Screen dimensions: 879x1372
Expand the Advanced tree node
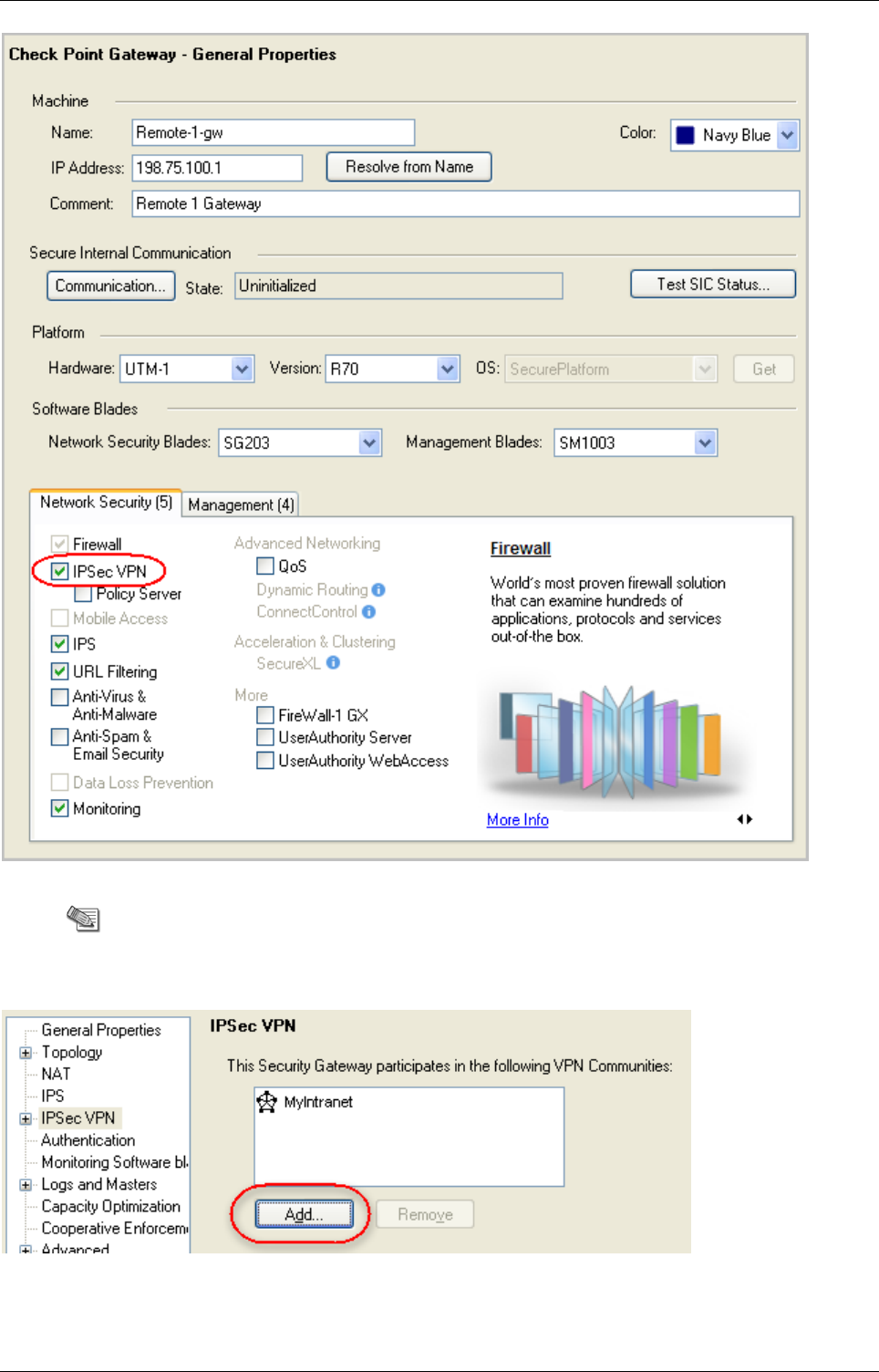point(26,1250)
